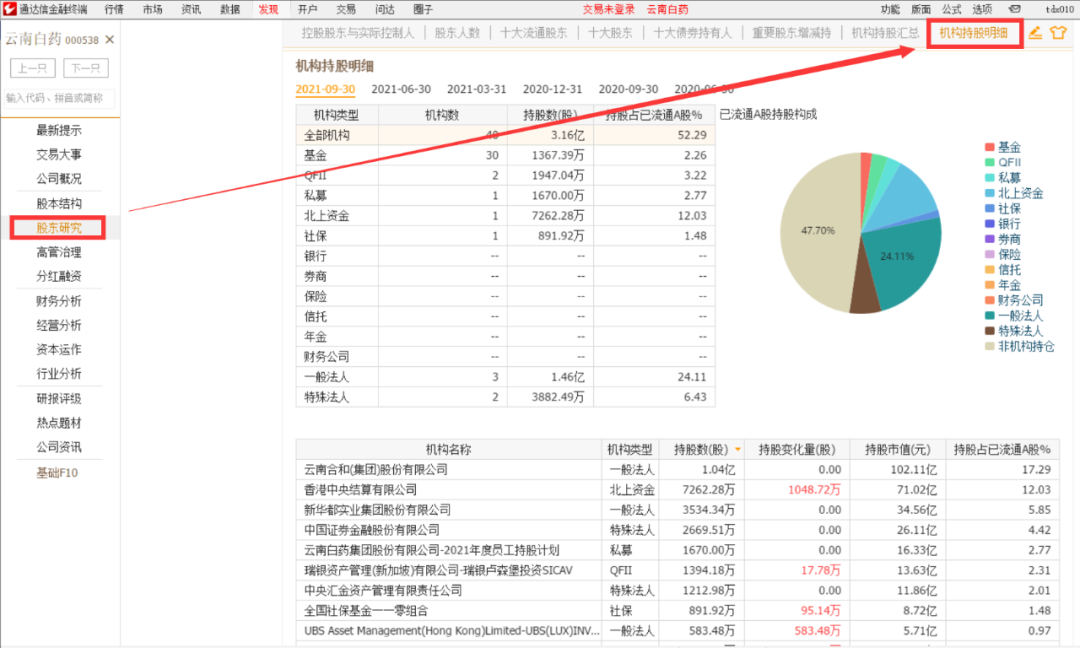Viewport: 1080px width, 648px height.
Task: Focus the 输入代码、拼音或简称 search field
Action: pyautogui.click(x=59, y=98)
